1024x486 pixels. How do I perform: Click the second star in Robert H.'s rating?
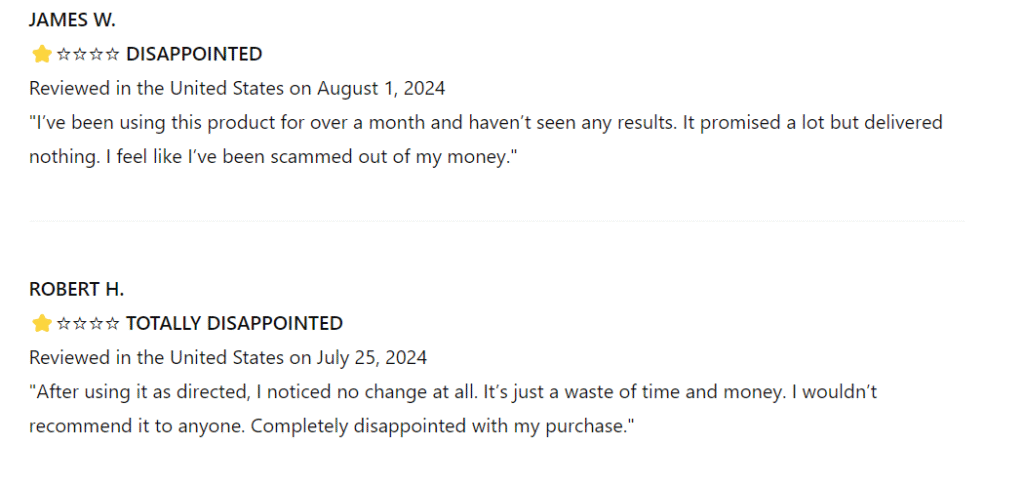click(64, 323)
